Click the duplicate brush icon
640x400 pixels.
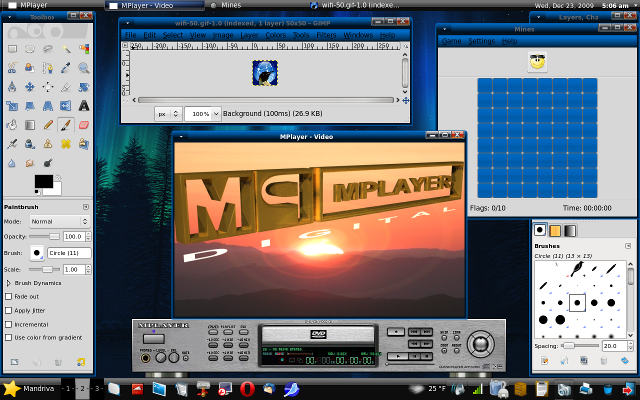584,360
